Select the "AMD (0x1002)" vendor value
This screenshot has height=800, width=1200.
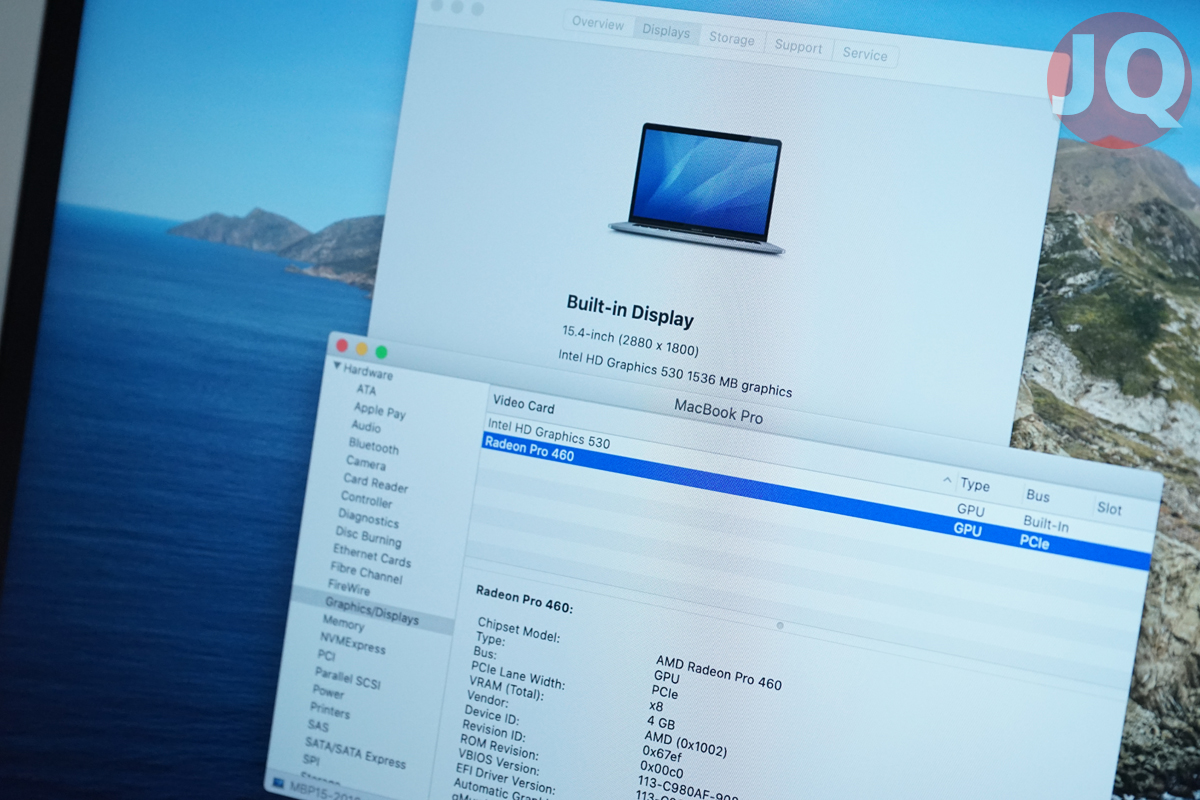tap(686, 743)
